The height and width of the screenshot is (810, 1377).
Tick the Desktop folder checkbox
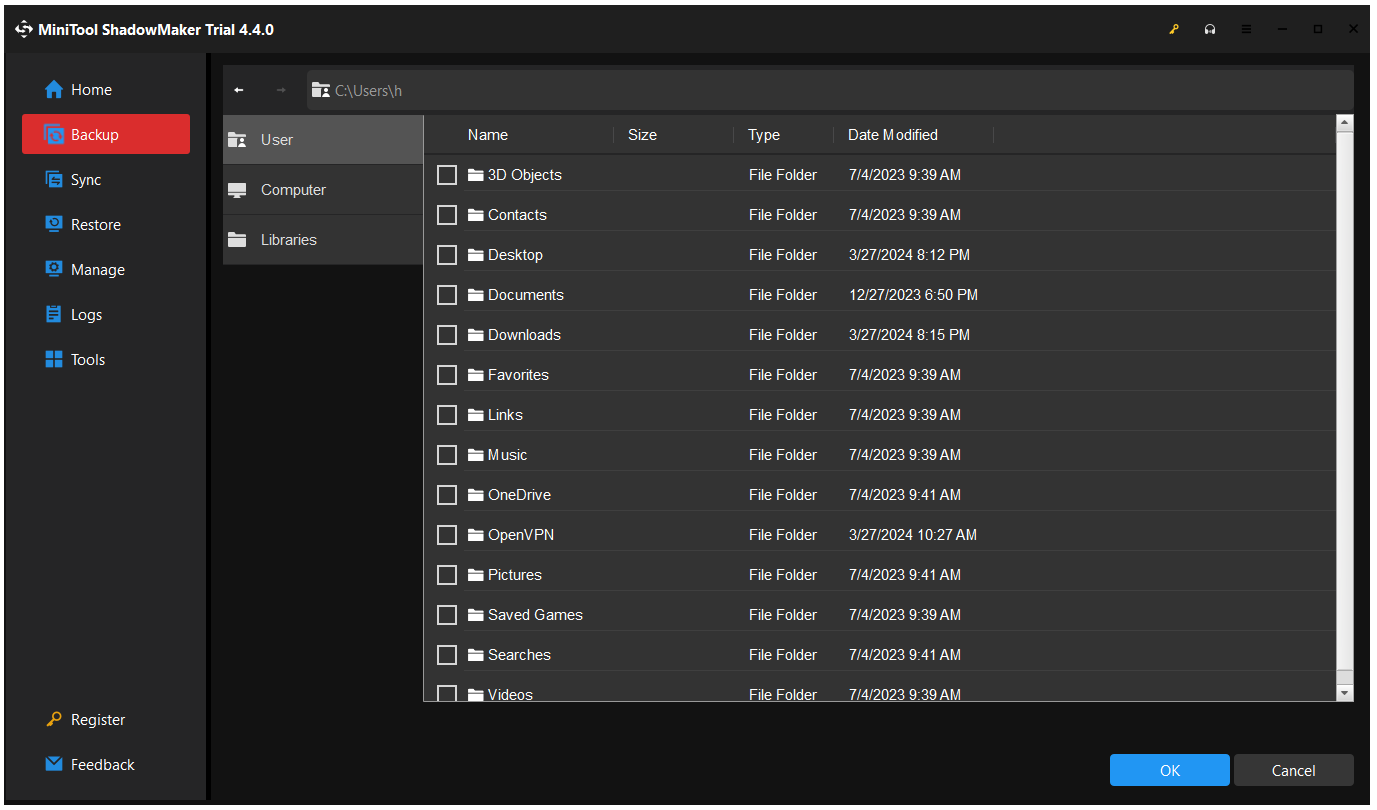point(447,255)
